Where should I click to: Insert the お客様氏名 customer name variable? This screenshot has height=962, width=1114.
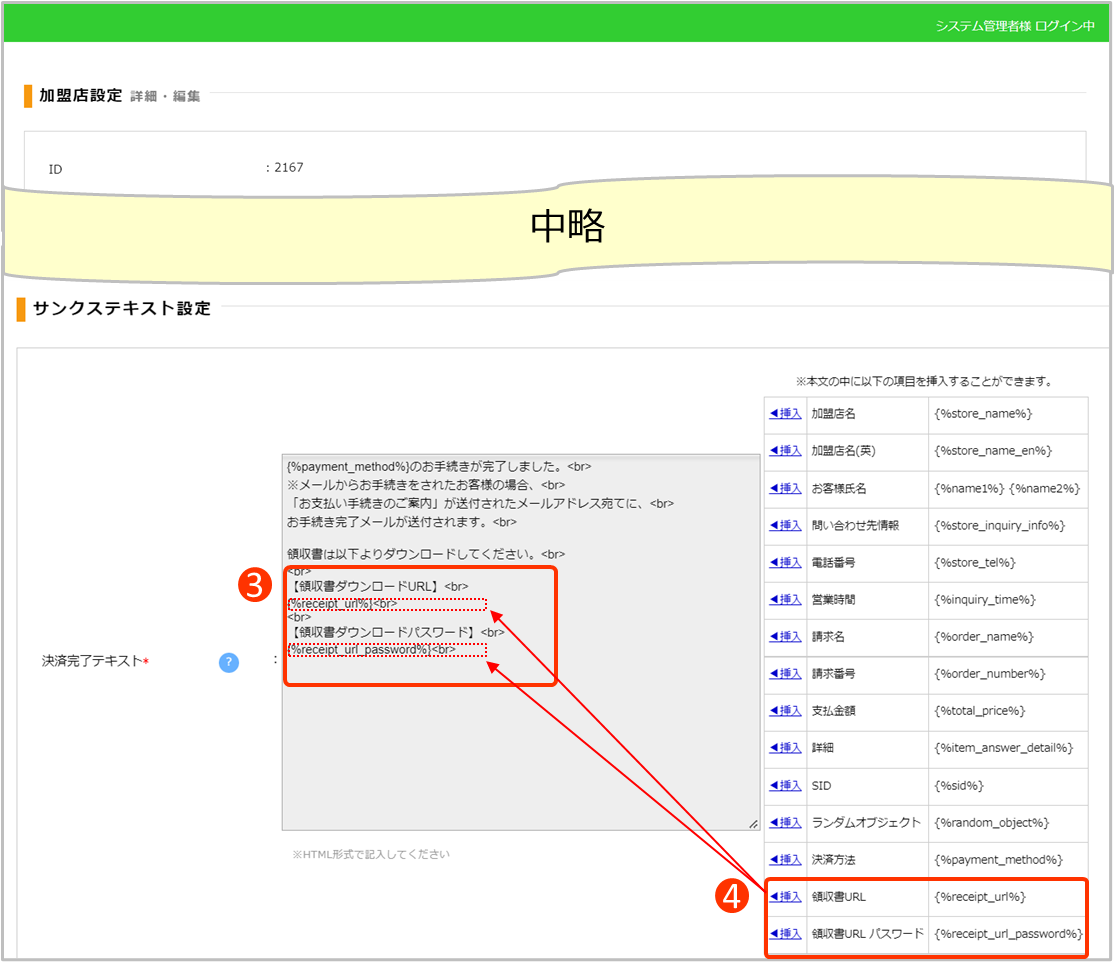click(x=785, y=488)
